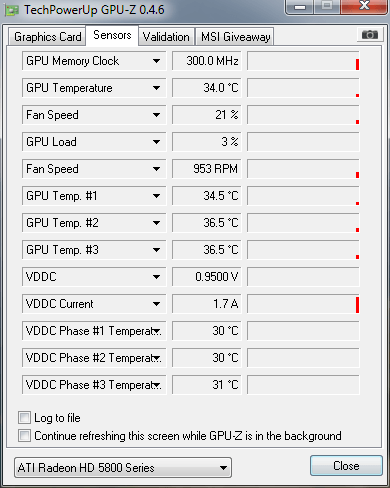Open the GPU Temperature sensor dropdown
390x488 pixels.
pyautogui.click(x=94, y=88)
